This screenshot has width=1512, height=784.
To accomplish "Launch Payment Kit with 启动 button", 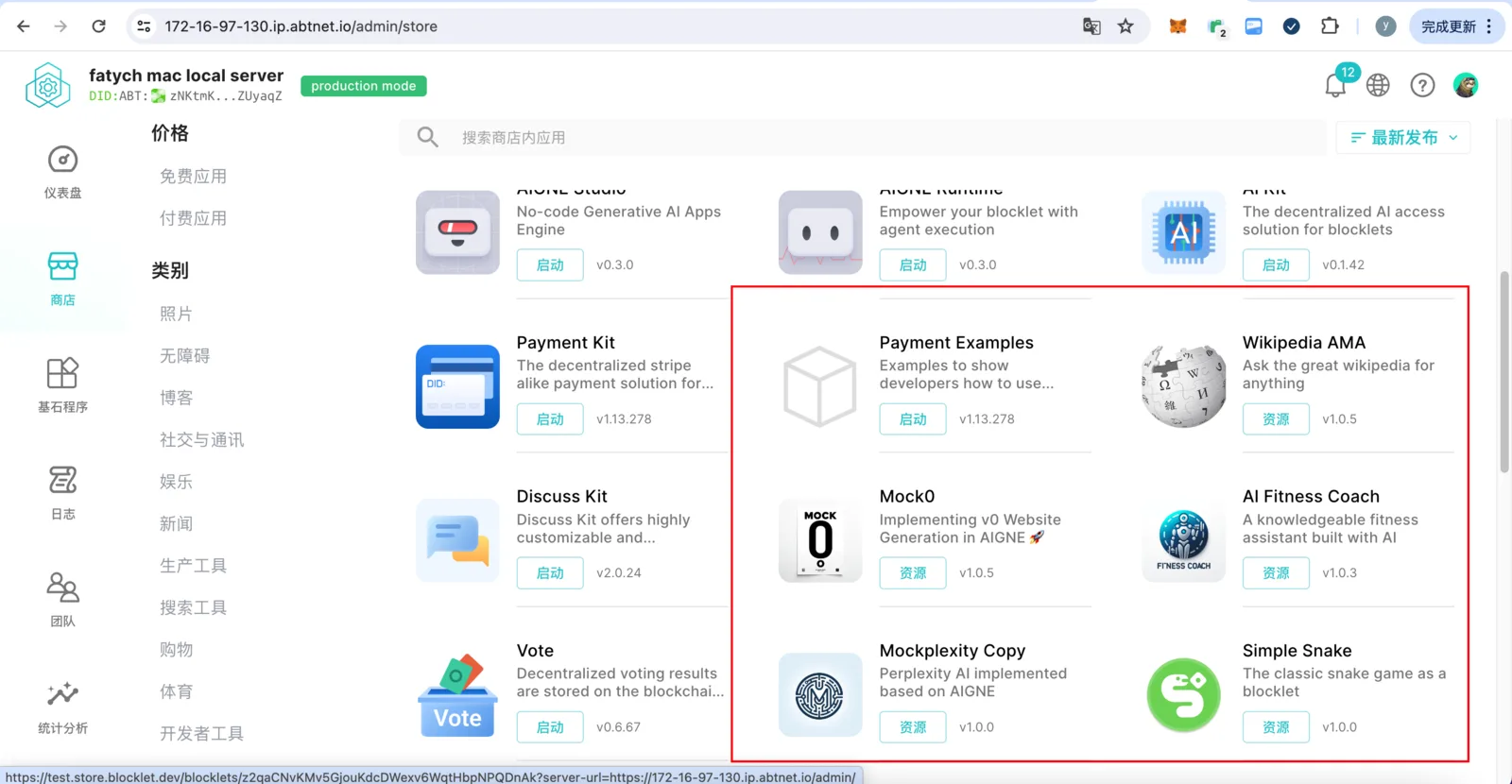I will click(x=550, y=419).
